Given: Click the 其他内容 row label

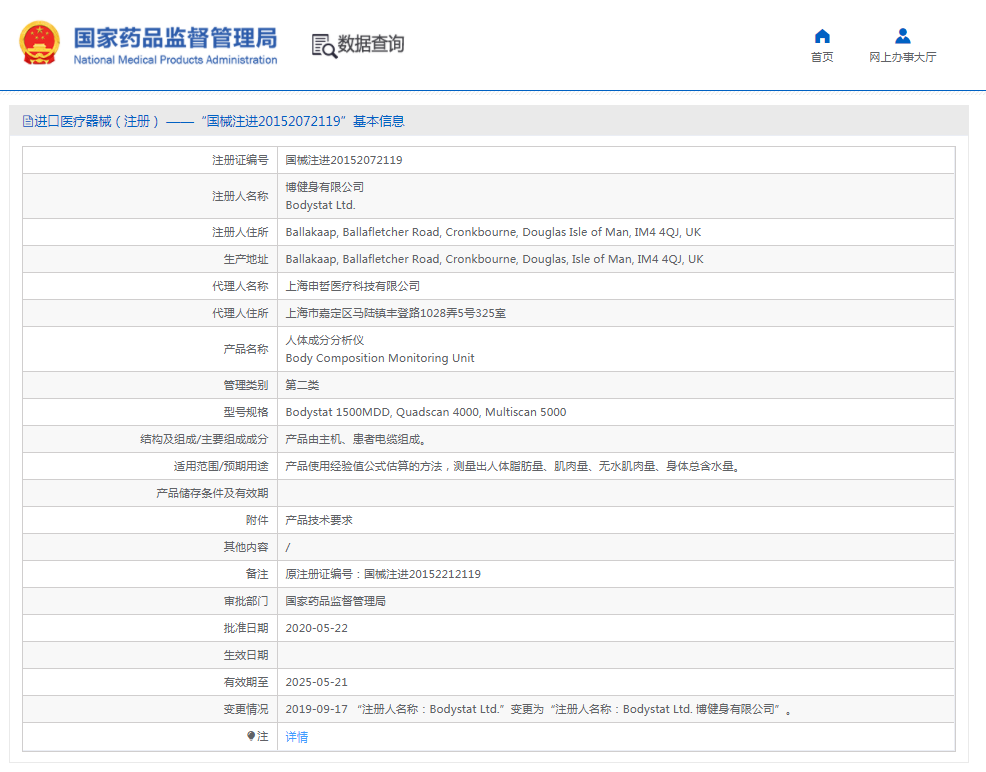Looking at the screenshot, I should tap(246, 547).
